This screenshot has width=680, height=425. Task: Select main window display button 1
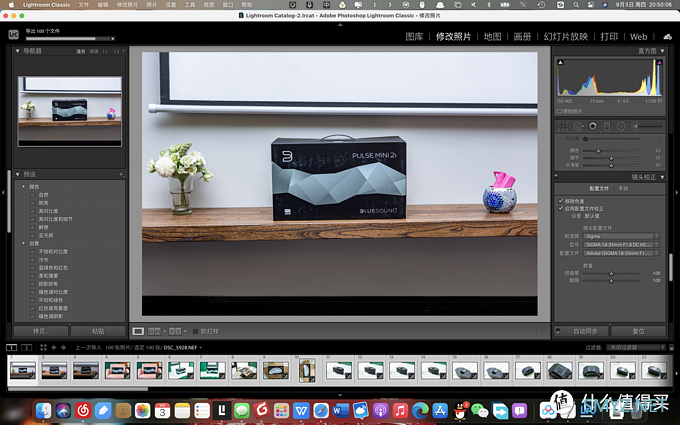click(x=12, y=347)
